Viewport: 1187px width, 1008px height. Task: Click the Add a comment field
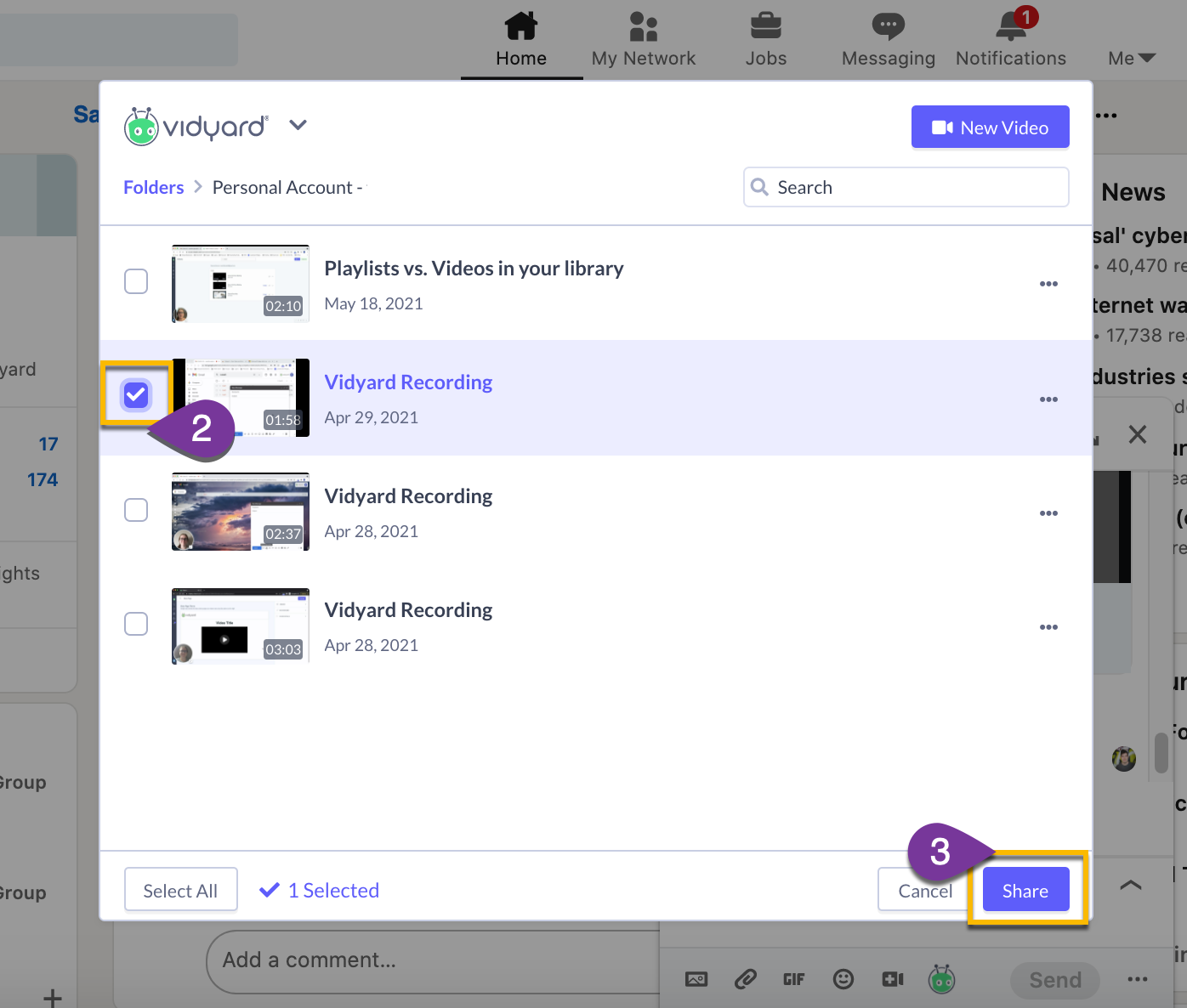[x=434, y=961]
